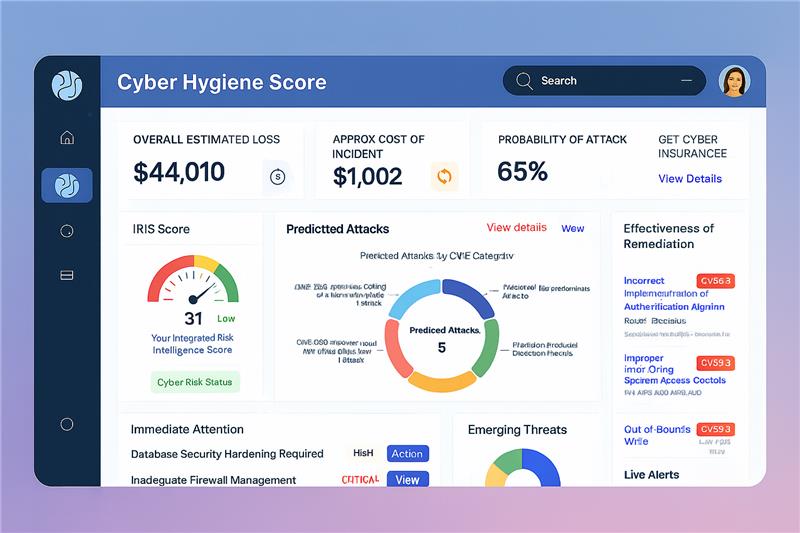
Task: Click the magnifier icon in search bar
Action: coord(524,81)
